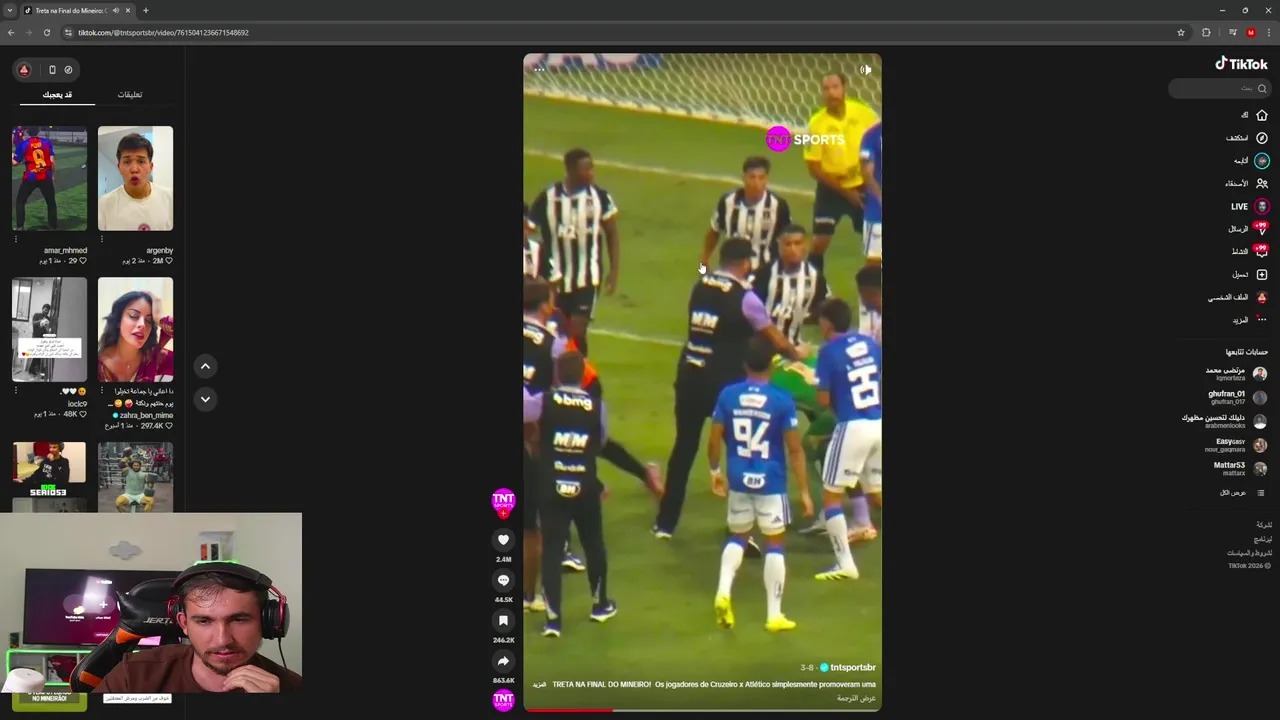
Task: Seek along the red video progress bar
Action: [702, 710]
